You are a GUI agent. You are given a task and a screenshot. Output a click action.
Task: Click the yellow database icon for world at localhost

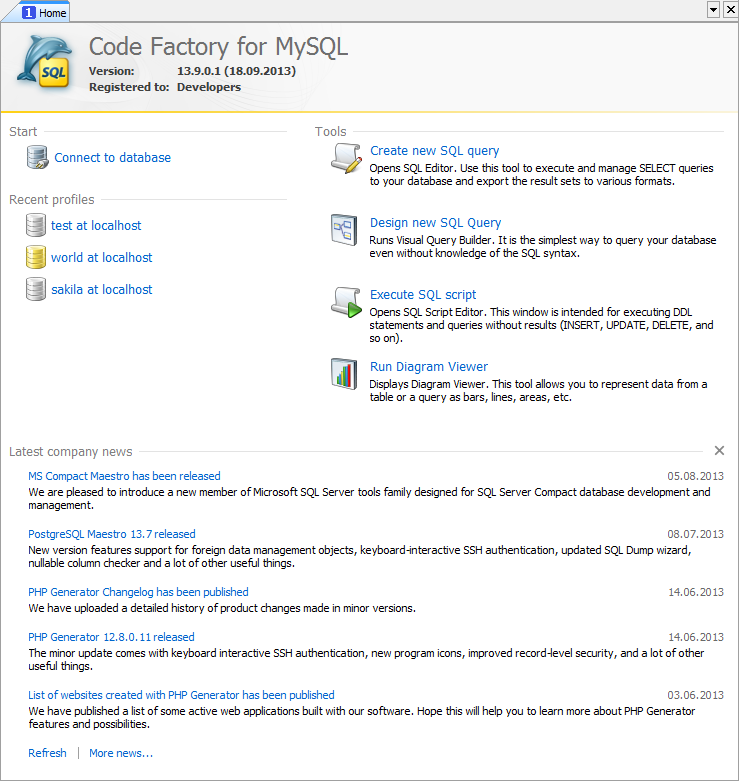coord(36,257)
